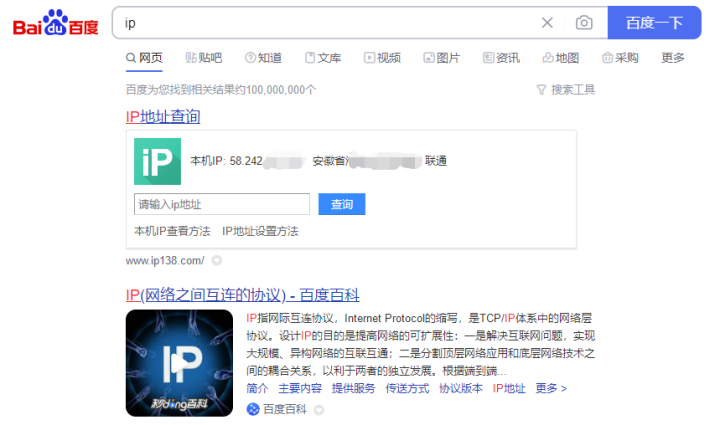This screenshot has height=425, width=720.
Task: Open the 视频 tab
Action: click(382, 58)
